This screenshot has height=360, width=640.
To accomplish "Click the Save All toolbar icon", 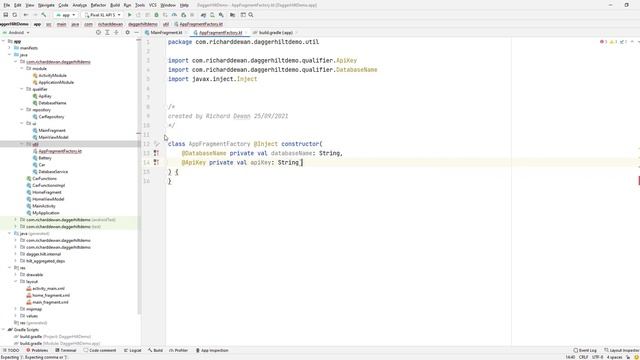I will (x=5, y=15).
